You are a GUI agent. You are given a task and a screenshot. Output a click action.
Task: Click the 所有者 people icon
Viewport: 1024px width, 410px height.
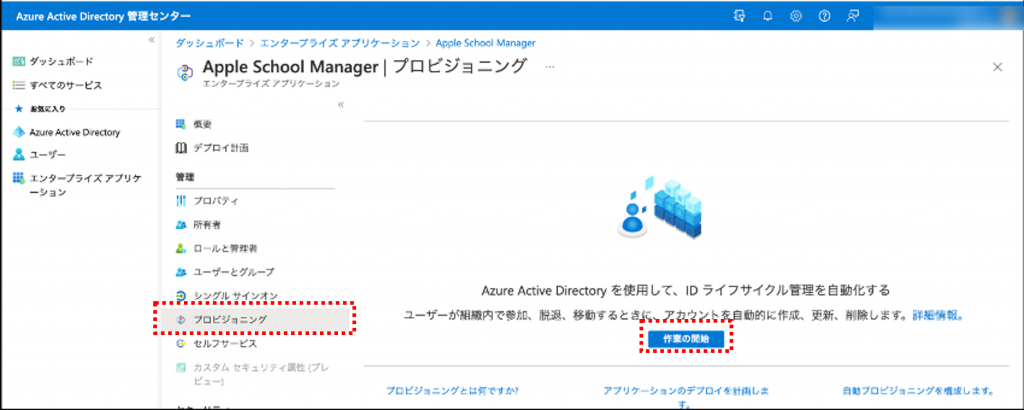pyautogui.click(x=181, y=225)
